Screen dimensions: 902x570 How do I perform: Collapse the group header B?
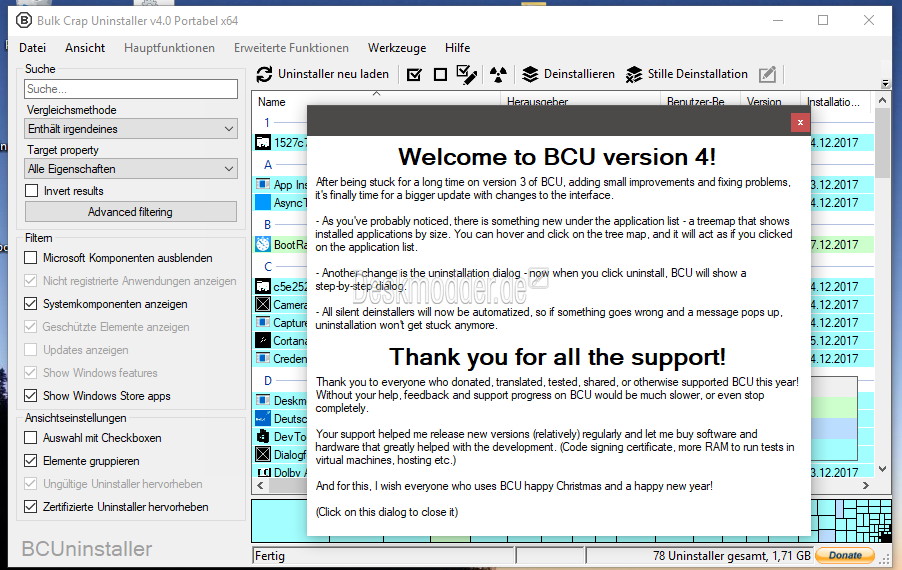267,225
